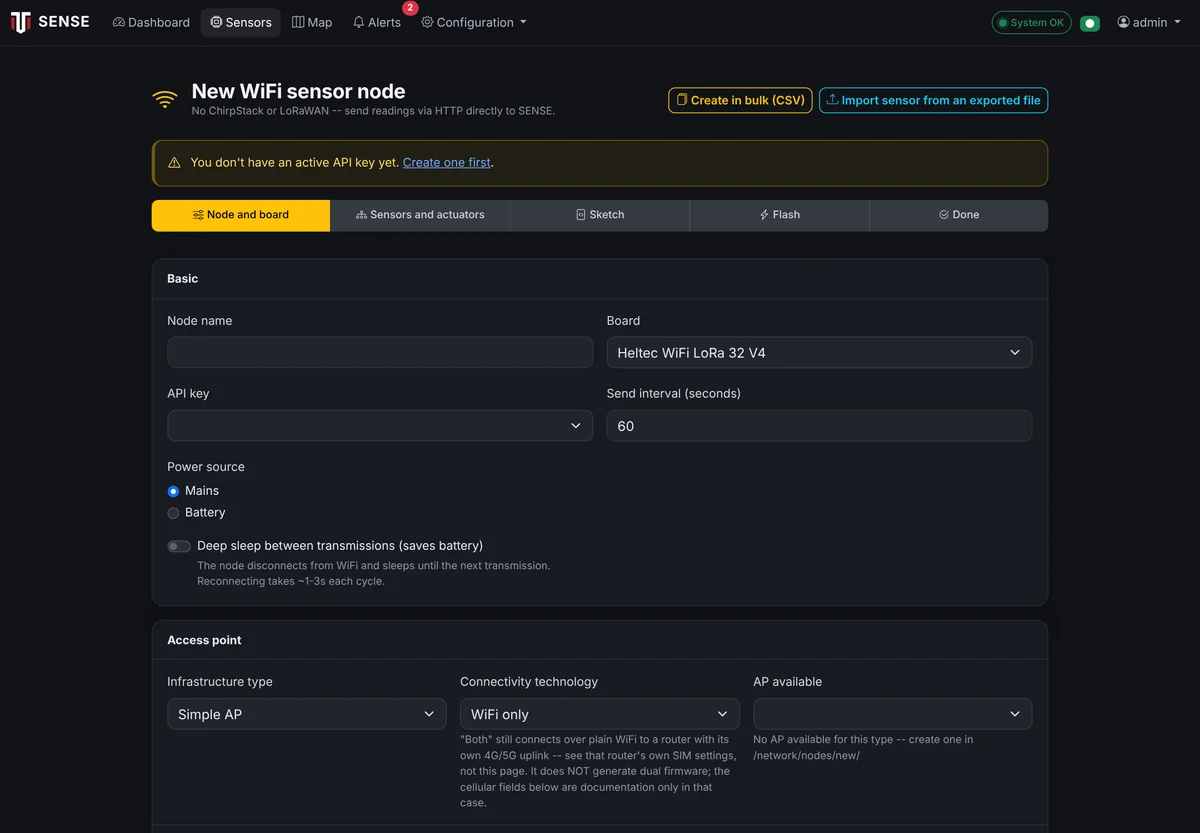Screen dimensions: 1200x833
Task: Click the SENSE logo in the navbar
Action: 50,22
